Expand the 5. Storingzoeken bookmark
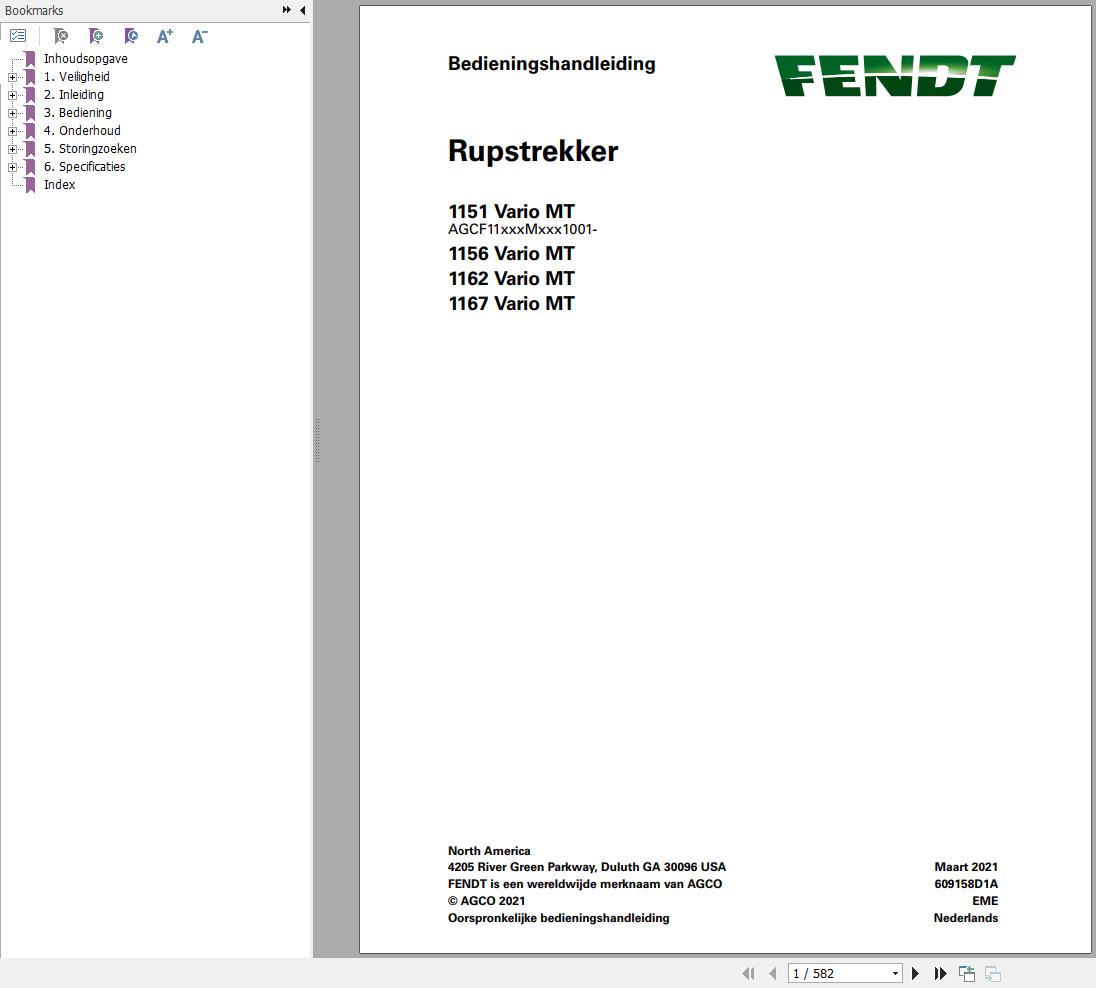1096x988 pixels. click(x=13, y=149)
